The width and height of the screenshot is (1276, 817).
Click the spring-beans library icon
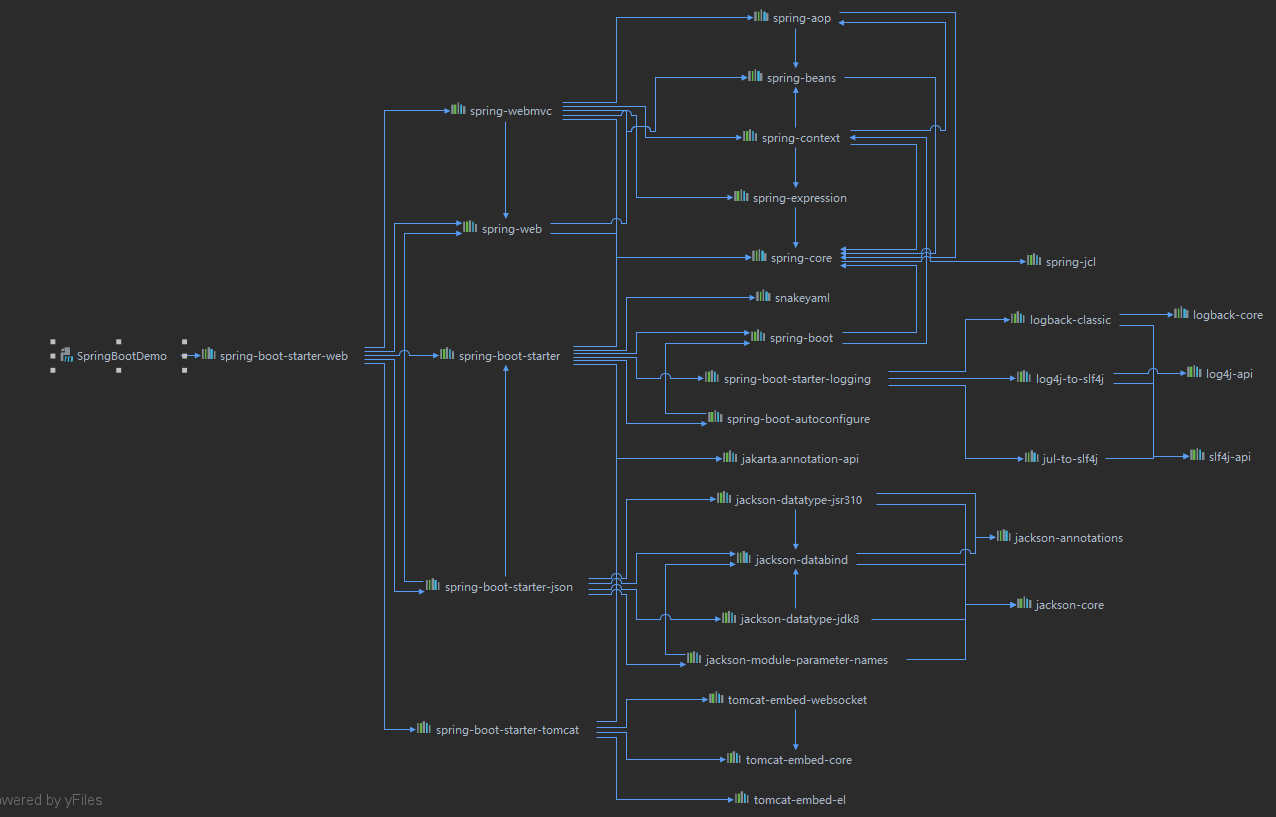pos(756,76)
